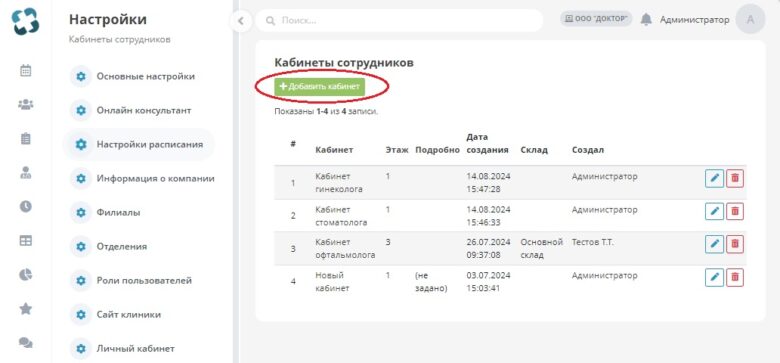Viewport: 780px width, 363px height.
Task: Click the search field Поиск
Action: (399, 21)
